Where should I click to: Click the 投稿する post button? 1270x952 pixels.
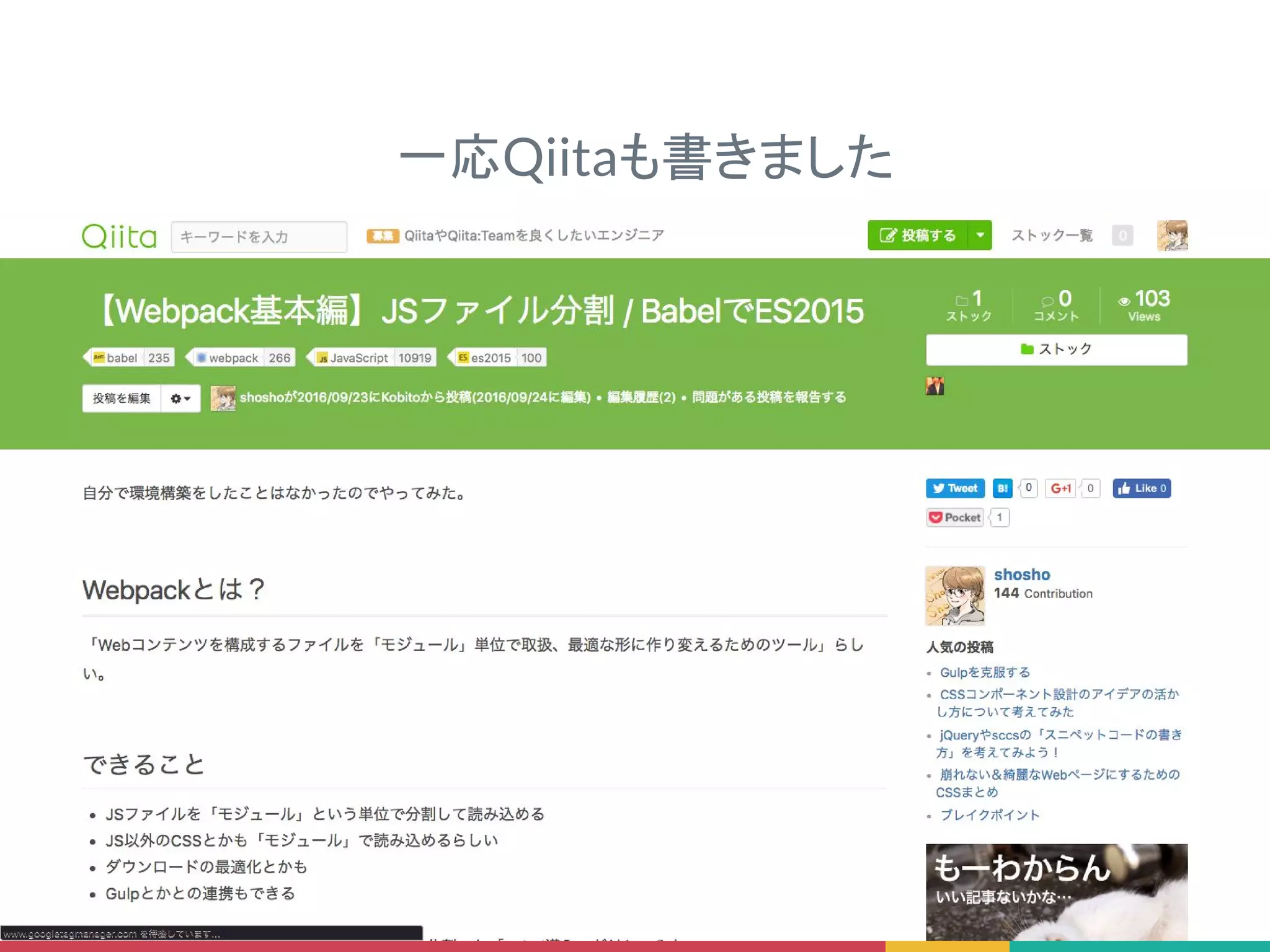pos(918,236)
